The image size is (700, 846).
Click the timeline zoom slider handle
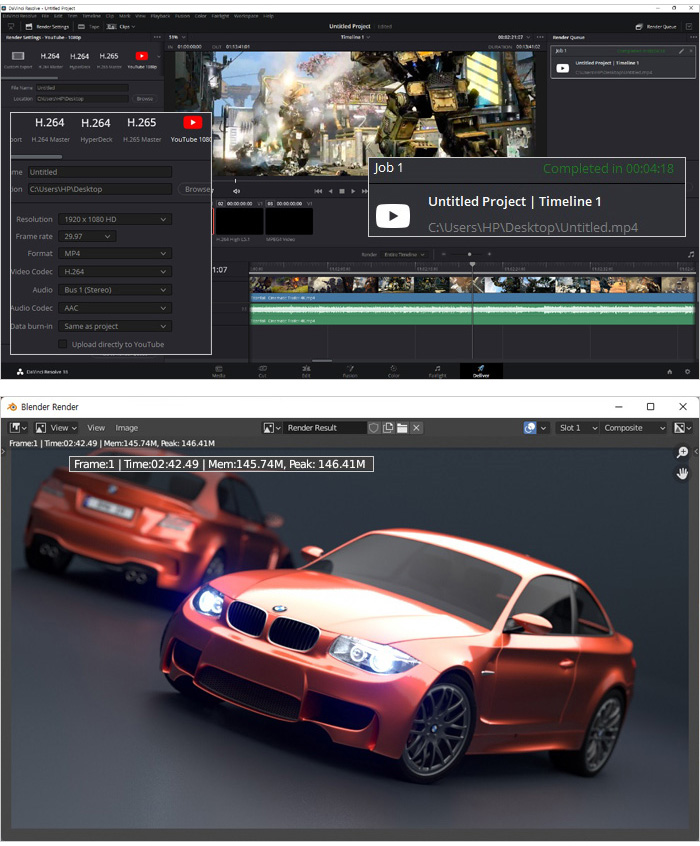coord(469,254)
